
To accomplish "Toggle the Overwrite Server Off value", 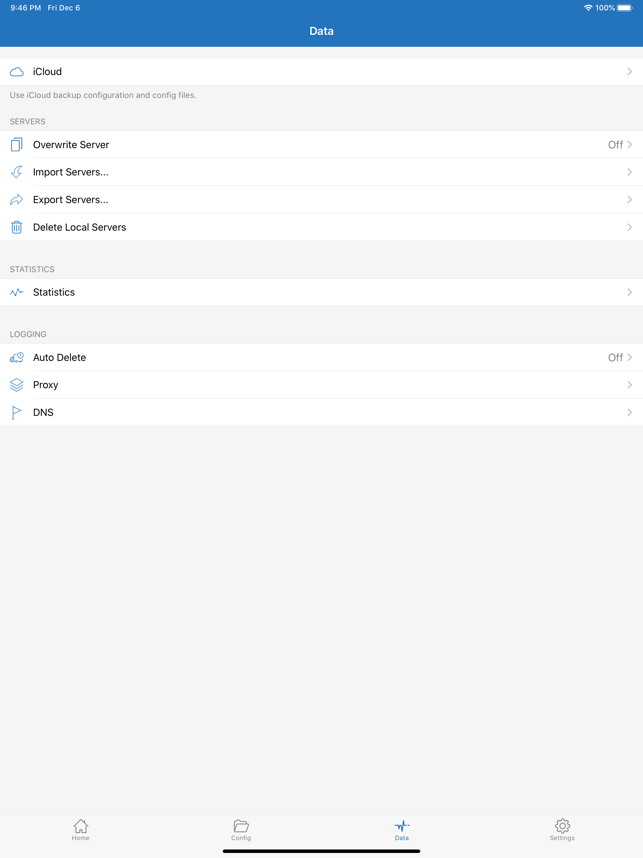I will tap(615, 144).
